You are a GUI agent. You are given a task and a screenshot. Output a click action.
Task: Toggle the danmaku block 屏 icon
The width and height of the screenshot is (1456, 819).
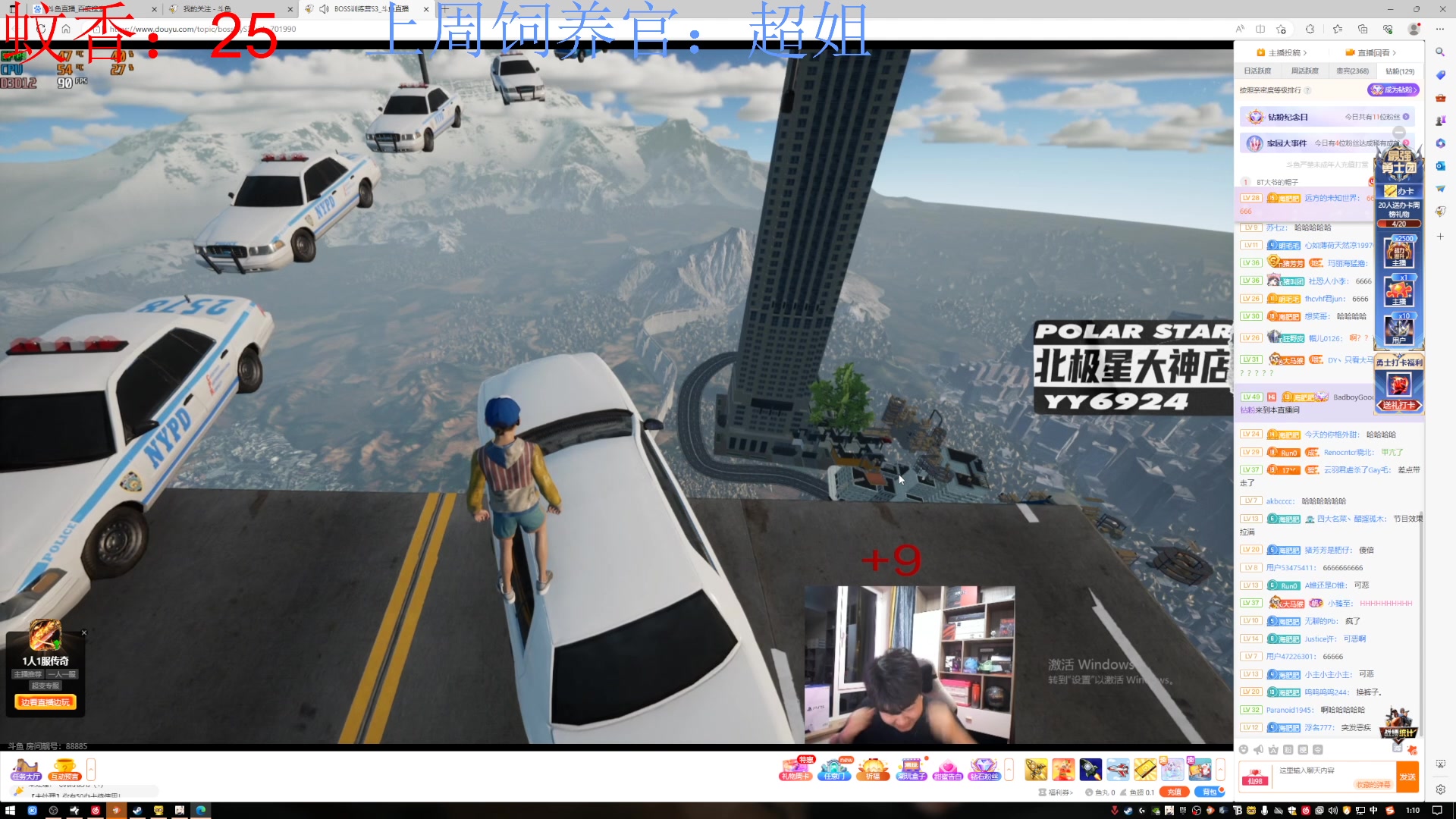click(x=1397, y=748)
